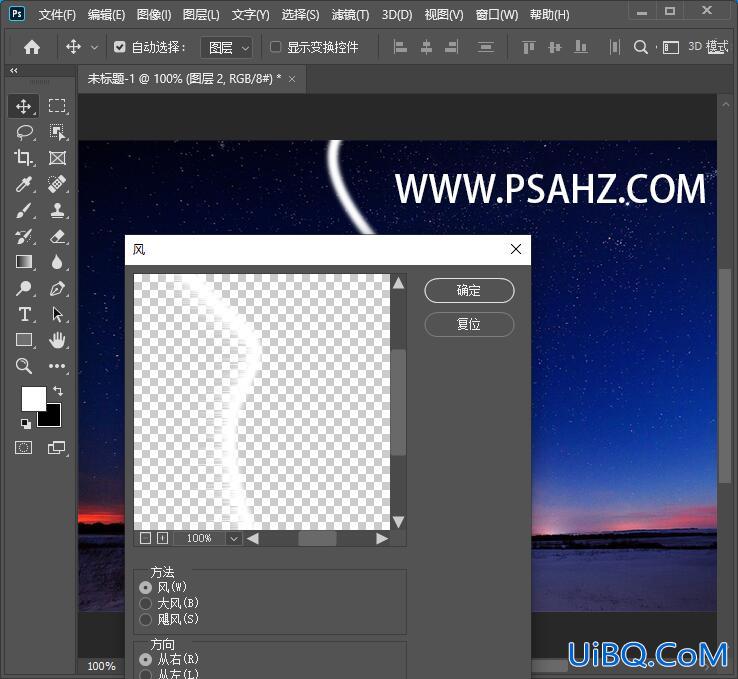Open the 图层(L) menu
The width and height of the screenshot is (738, 679).
tap(201, 15)
